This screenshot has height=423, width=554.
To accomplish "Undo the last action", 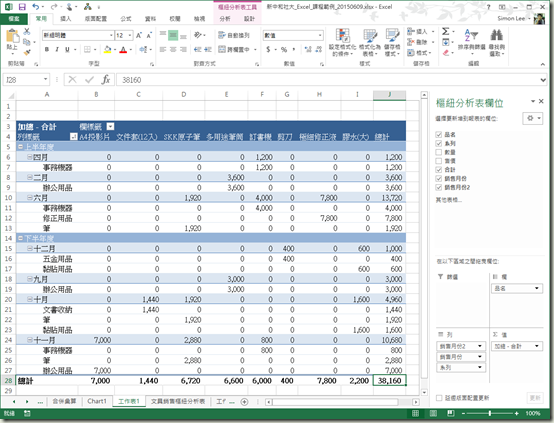I will coord(36,7).
